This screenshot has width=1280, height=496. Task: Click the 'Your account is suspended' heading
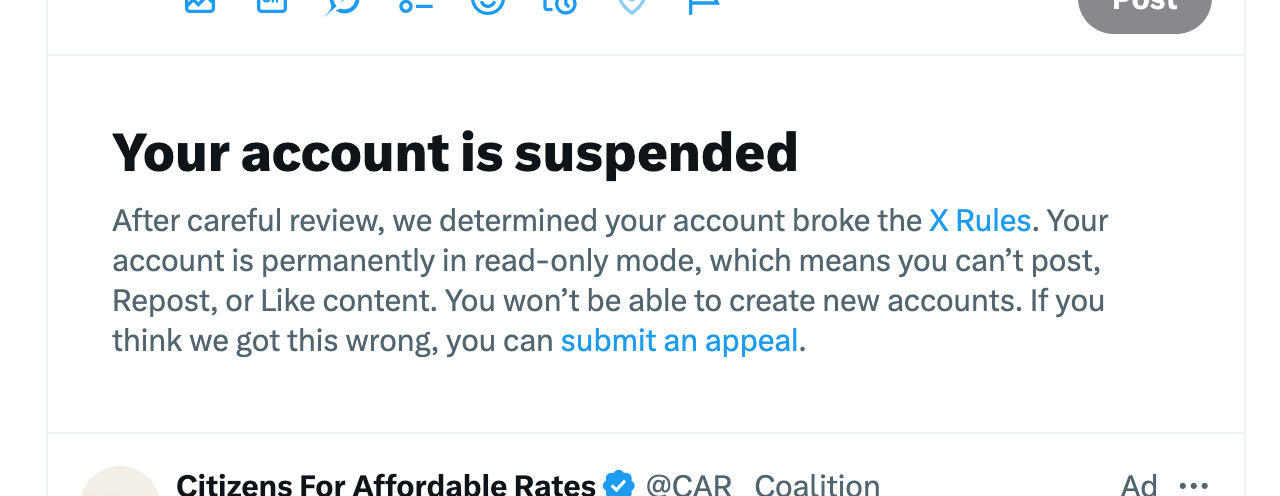tap(455, 153)
